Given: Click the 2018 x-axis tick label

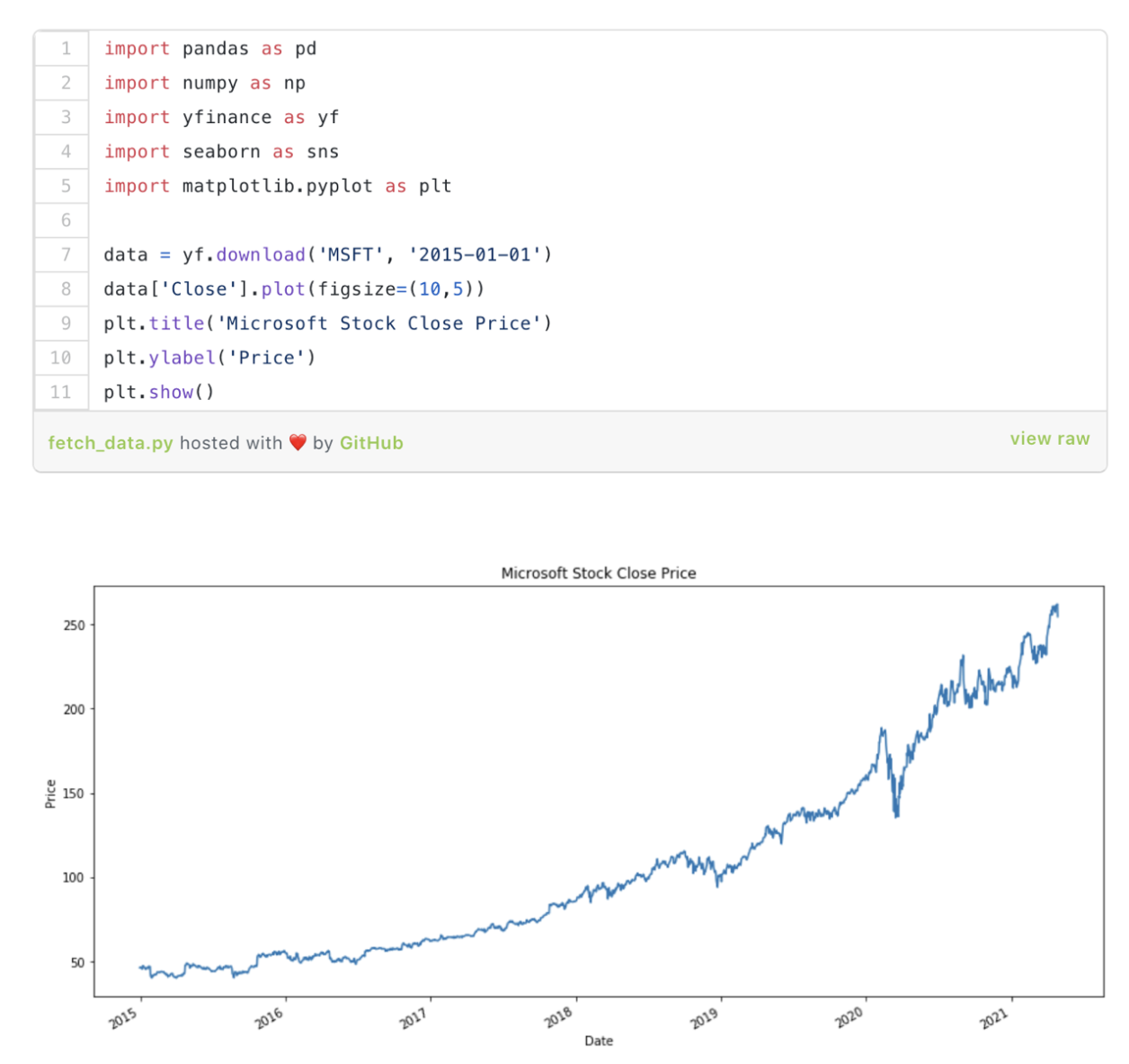Looking at the screenshot, I should point(559,1018).
